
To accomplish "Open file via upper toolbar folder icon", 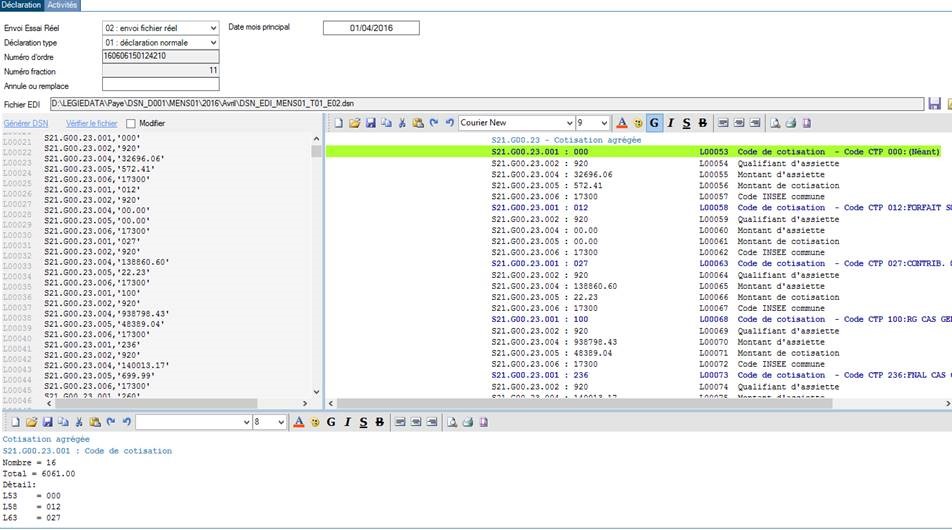I will click(354, 123).
